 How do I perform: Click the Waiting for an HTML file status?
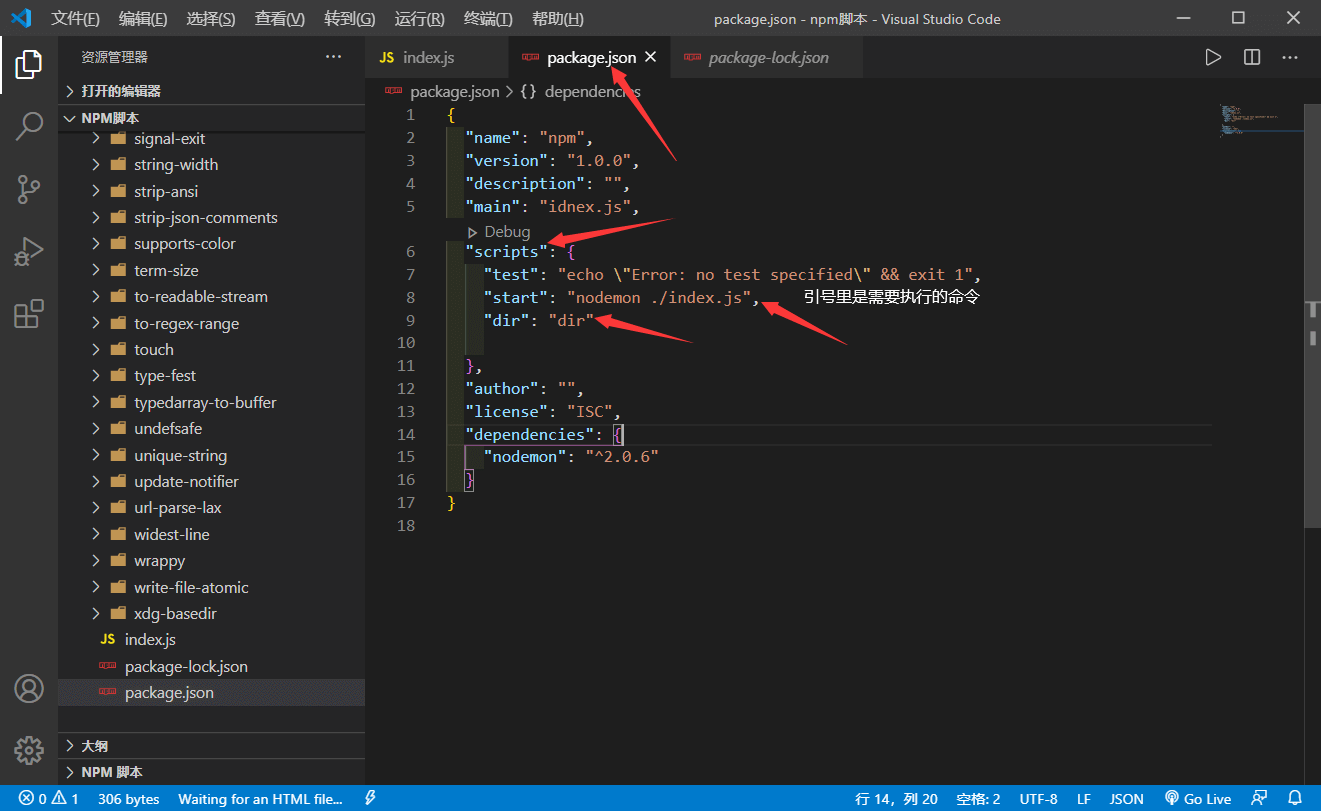(x=260, y=799)
